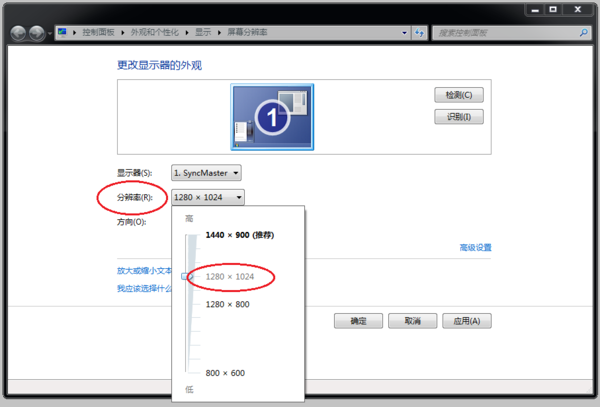Select monitor 1 thumbnail in preview

(x=272, y=117)
